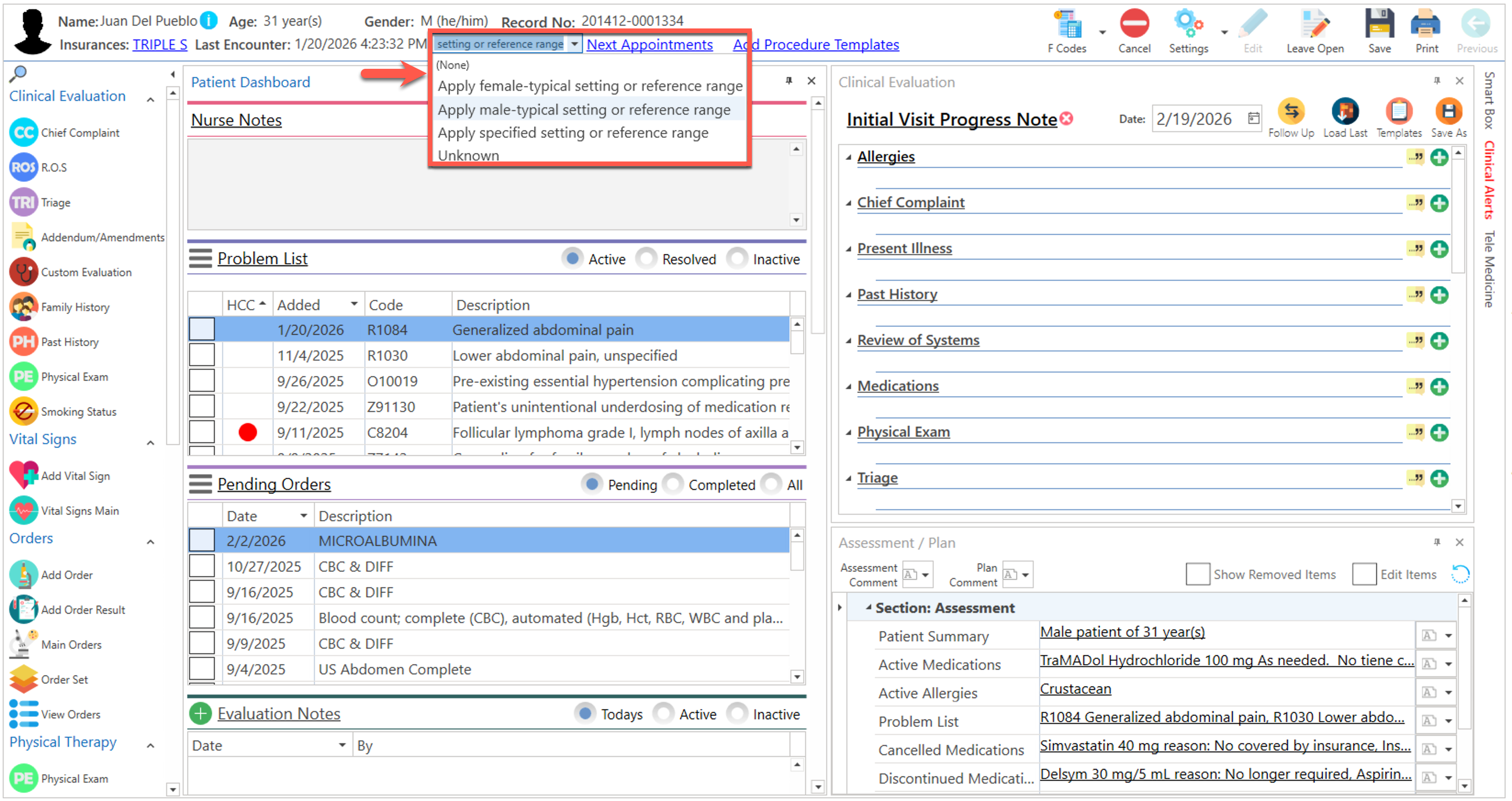Tick the checkbox for MICROALBUMINA order
The height and width of the screenshot is (801, 1512).
point(202,540)
